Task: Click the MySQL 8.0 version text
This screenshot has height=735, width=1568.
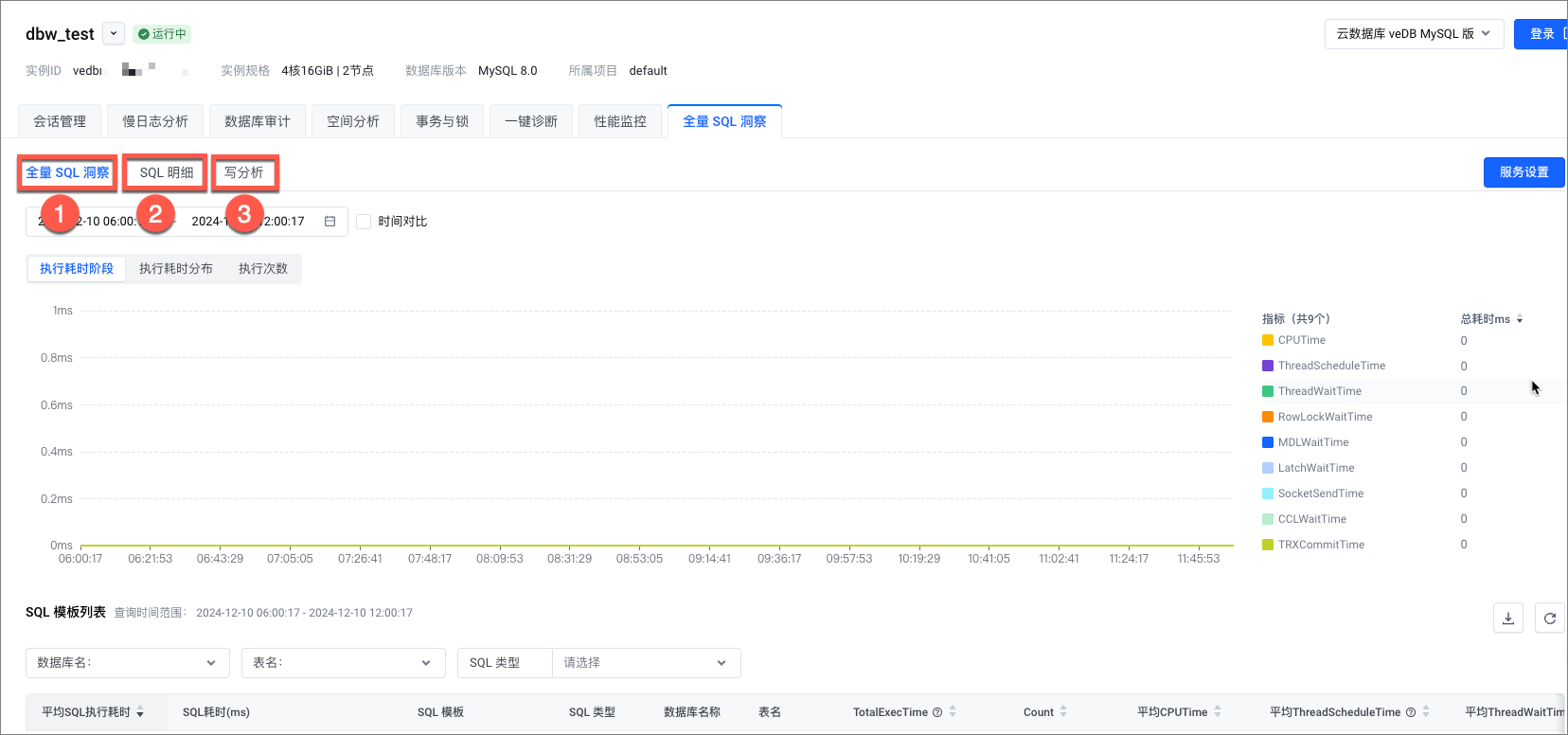Action: pyautogui.click(x=508, y=71)
